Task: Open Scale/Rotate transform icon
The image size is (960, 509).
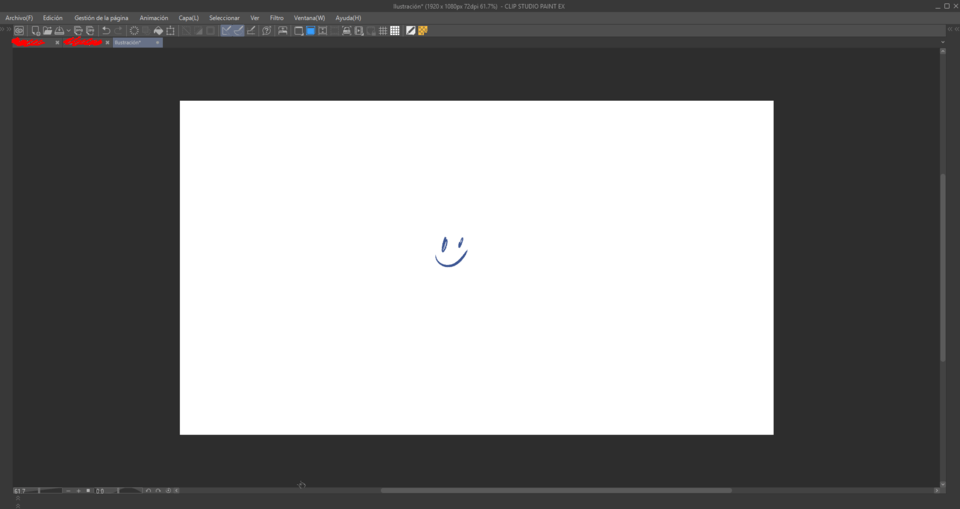Action: pyautogui.click(x=170, y=31)
